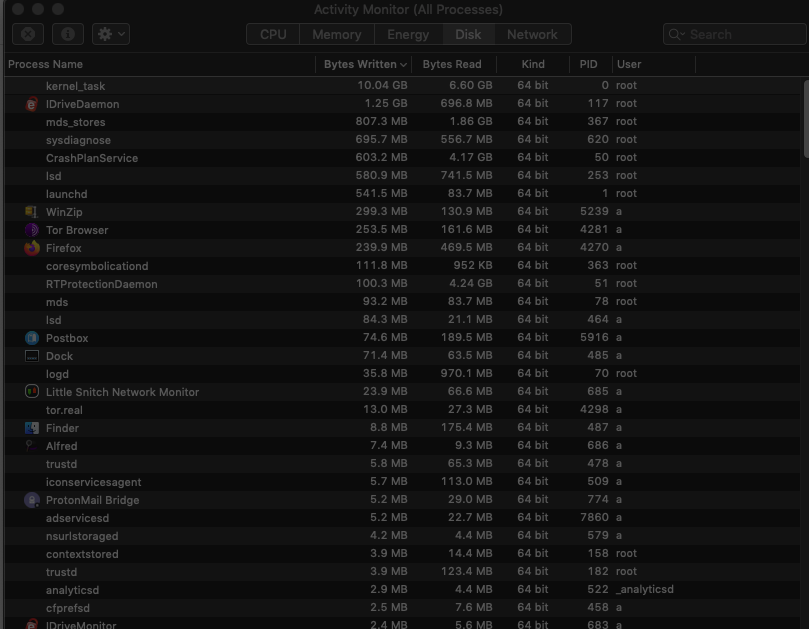The height and width of the screenshot is (629, 809).
Task: Click the Finder process icon
Action: click(31, 428)
